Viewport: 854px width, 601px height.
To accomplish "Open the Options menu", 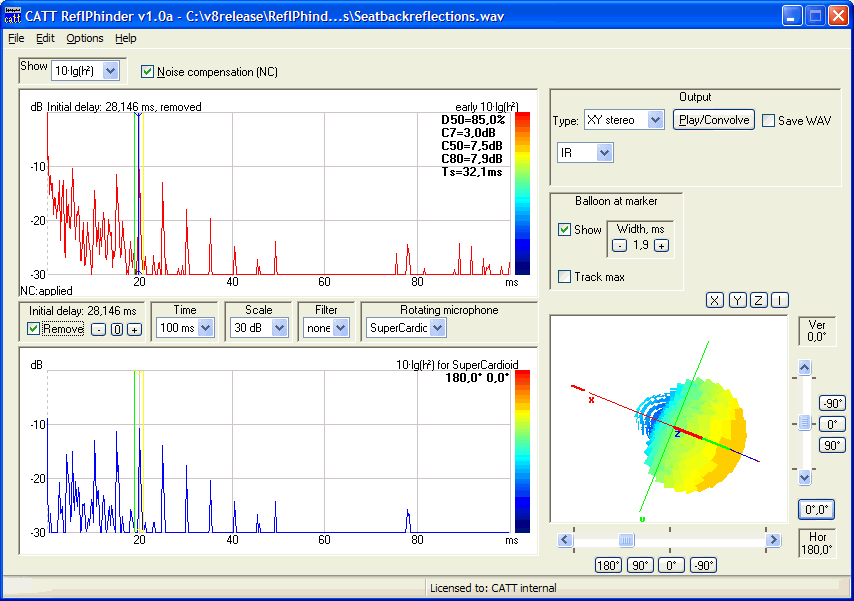I will point(85,38).
